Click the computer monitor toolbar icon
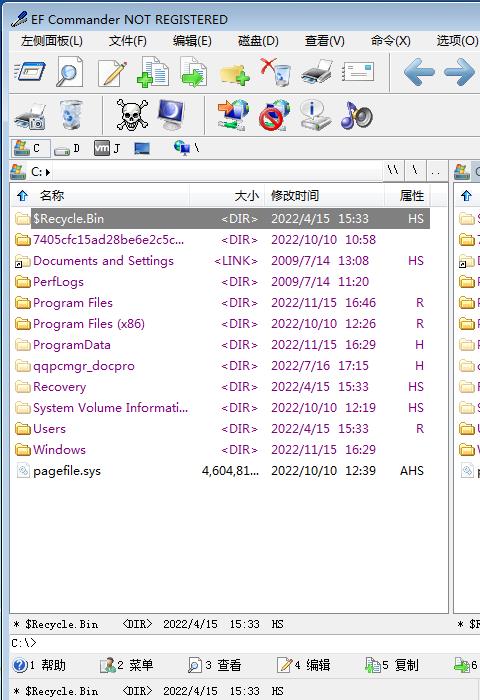480x700 pixels. (171, 114)
